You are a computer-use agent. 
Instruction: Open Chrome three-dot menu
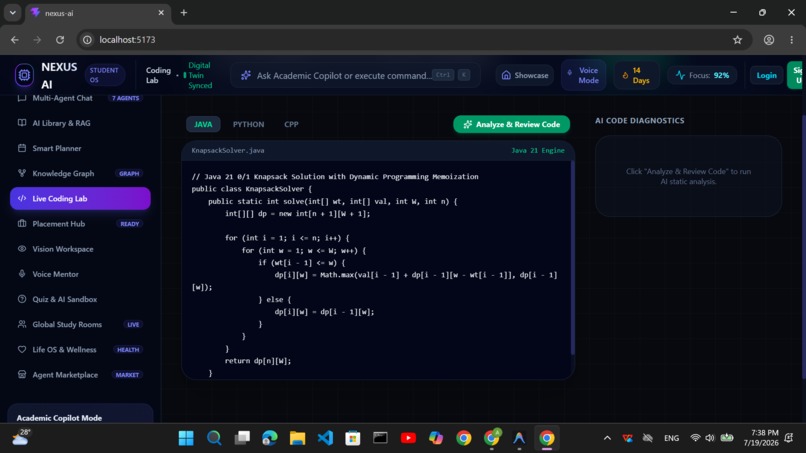click(x=792, y=40)
